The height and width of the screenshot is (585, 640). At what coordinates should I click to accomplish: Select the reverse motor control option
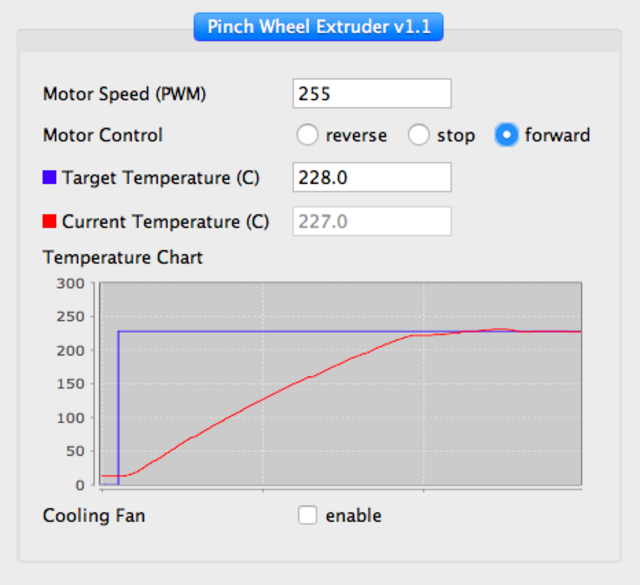click(x=307, y=135)
